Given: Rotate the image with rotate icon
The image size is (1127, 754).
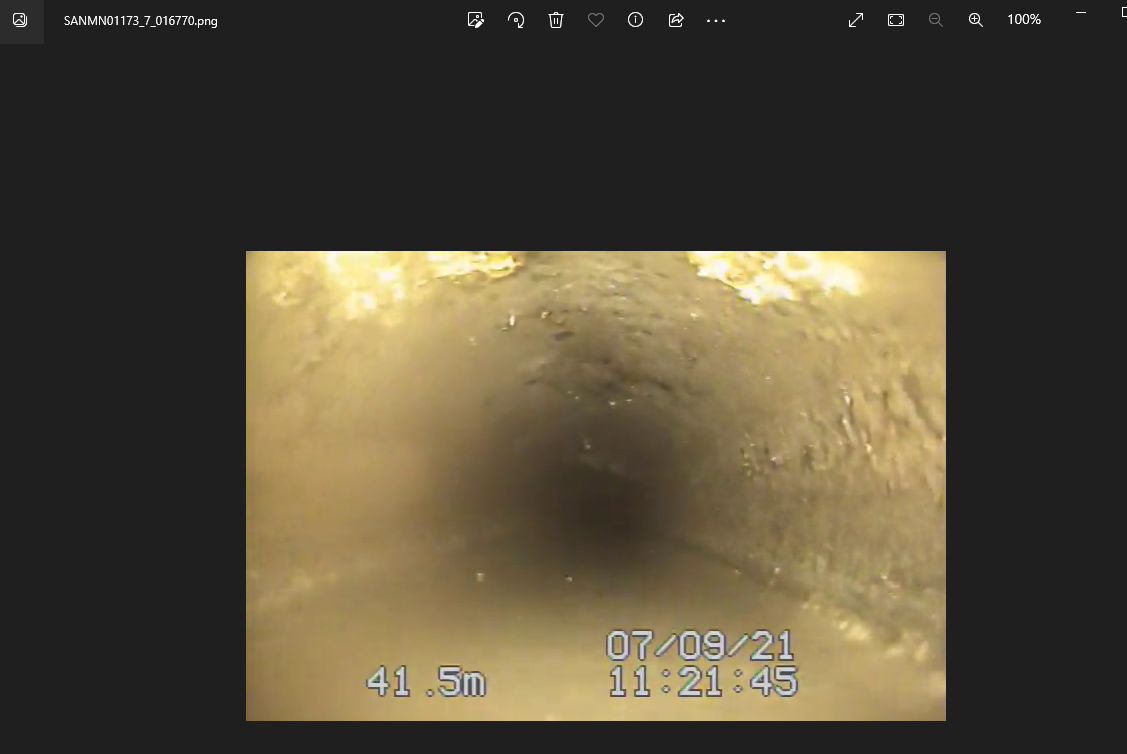Looking at the screenshot, I should pos(515,20).
